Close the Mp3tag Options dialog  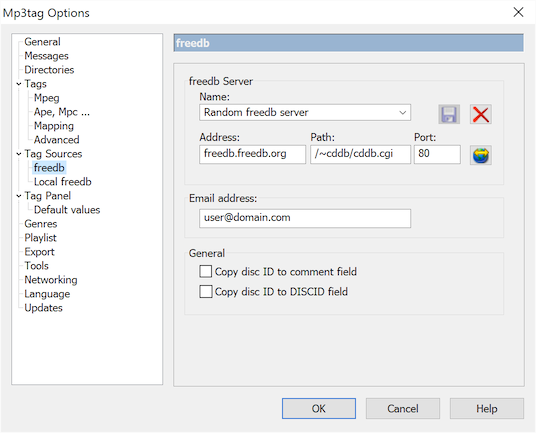click(518, 12)
